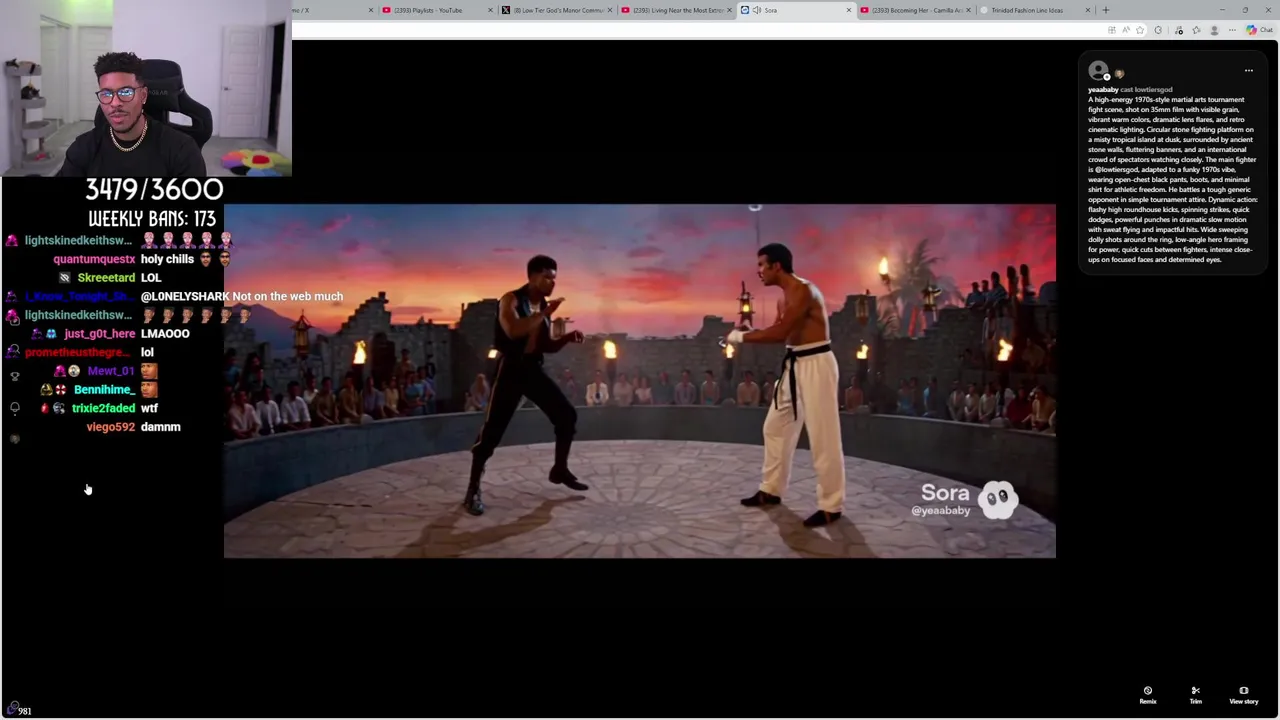Click the Sora video player

click(639, 381)
